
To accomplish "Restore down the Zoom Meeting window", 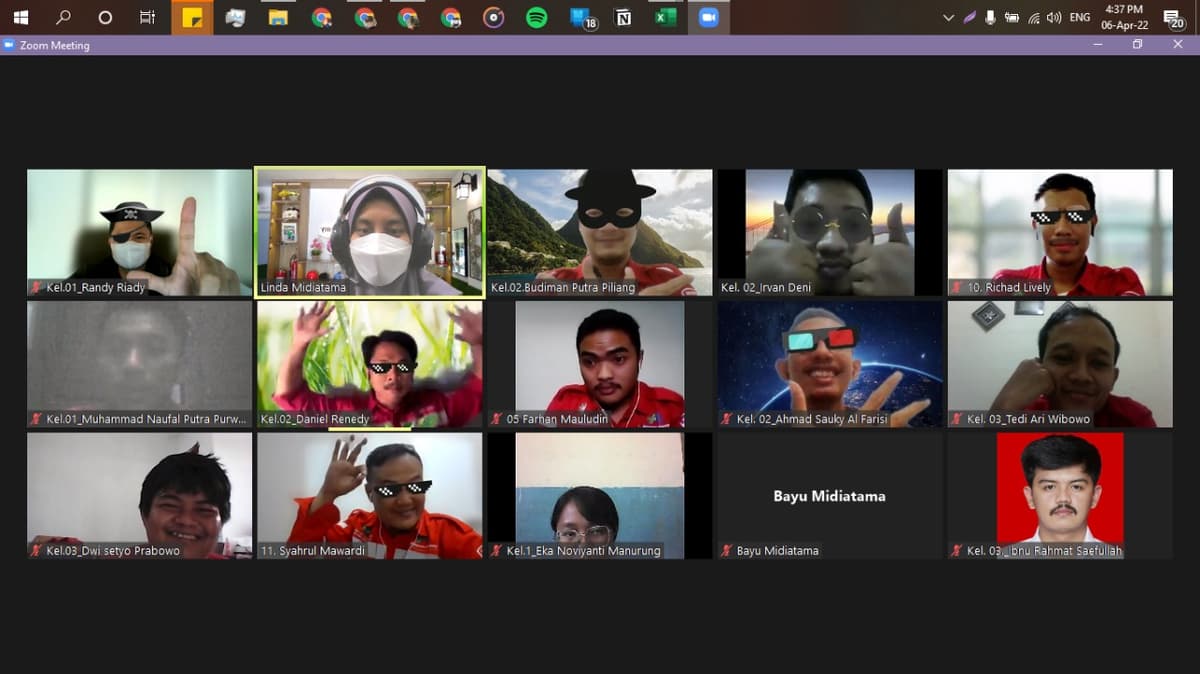I will pos(1137,45).
